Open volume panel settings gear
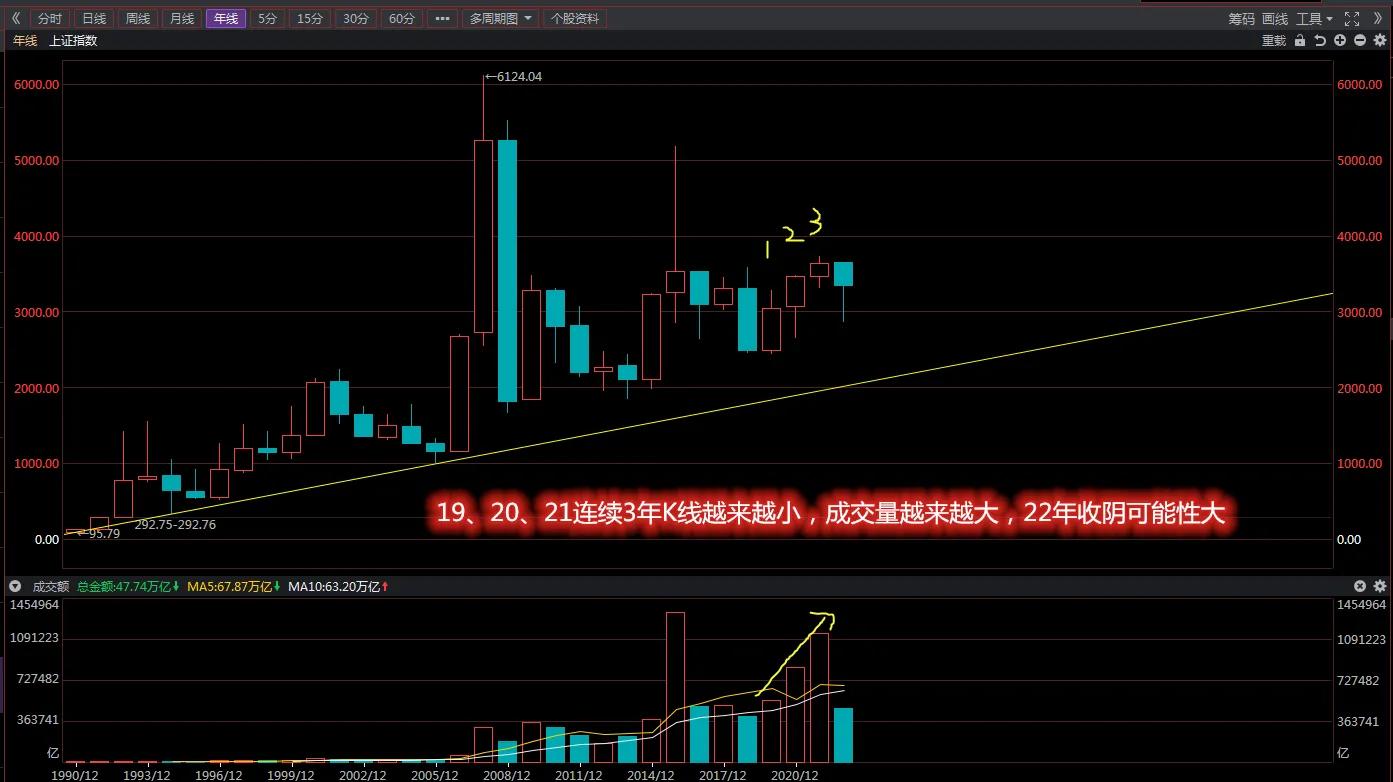Image resolution: width=1393 pixels, height=782 pixels. pyautogui.click(x=1380, y=586)
